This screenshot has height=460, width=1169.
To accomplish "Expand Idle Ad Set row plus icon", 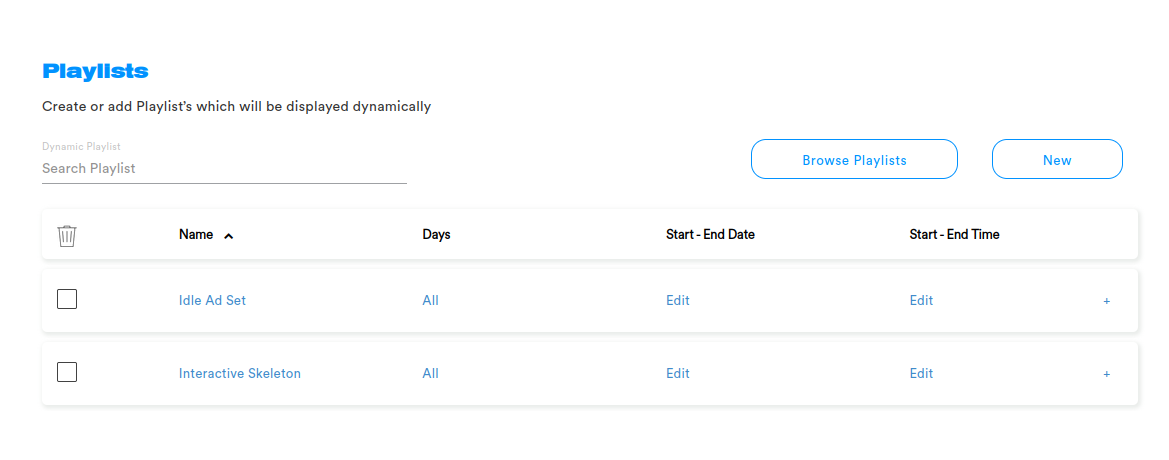I will pos(1106,301).
